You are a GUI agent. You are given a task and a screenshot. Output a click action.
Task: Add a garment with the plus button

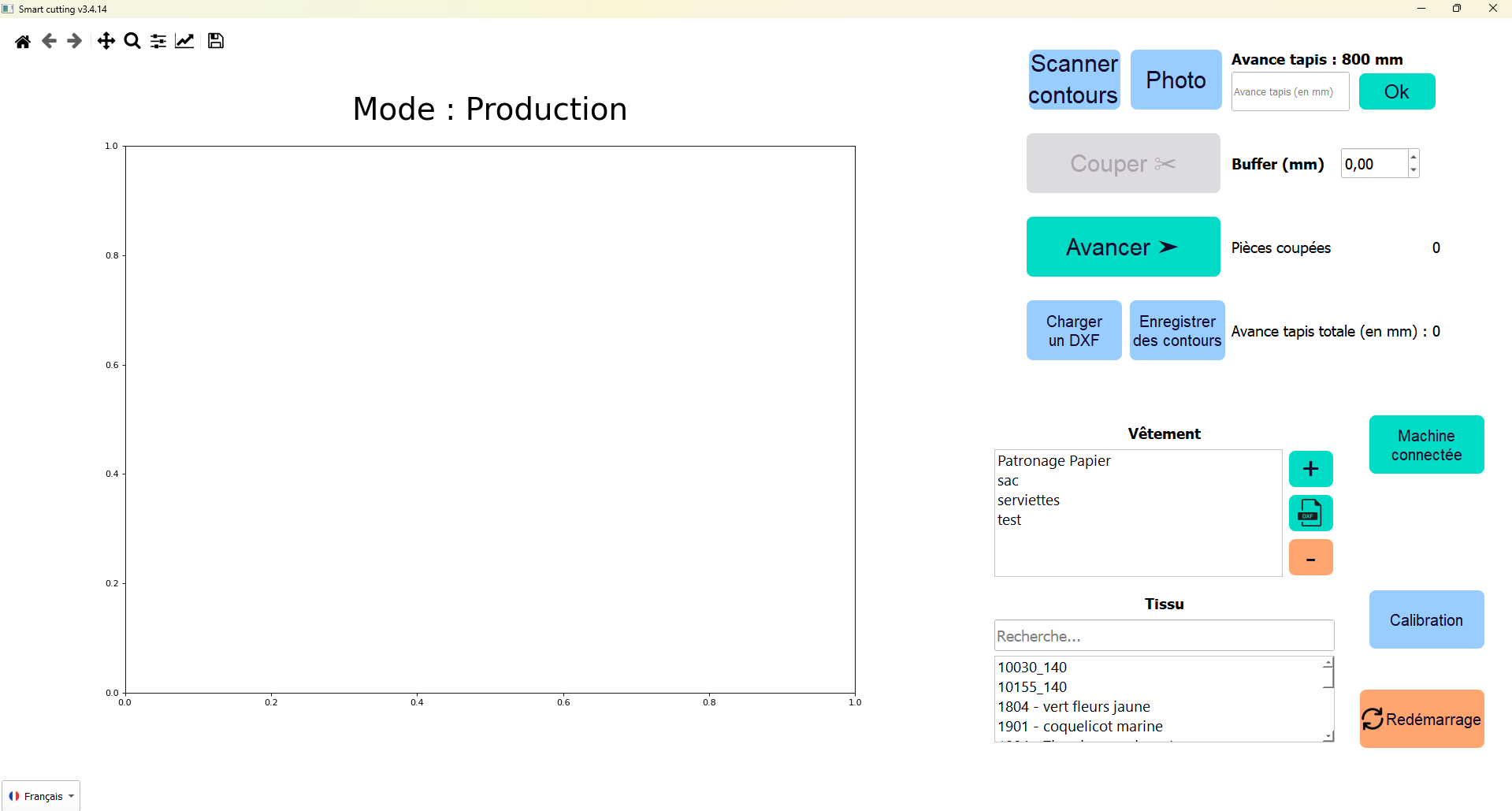1310,469
